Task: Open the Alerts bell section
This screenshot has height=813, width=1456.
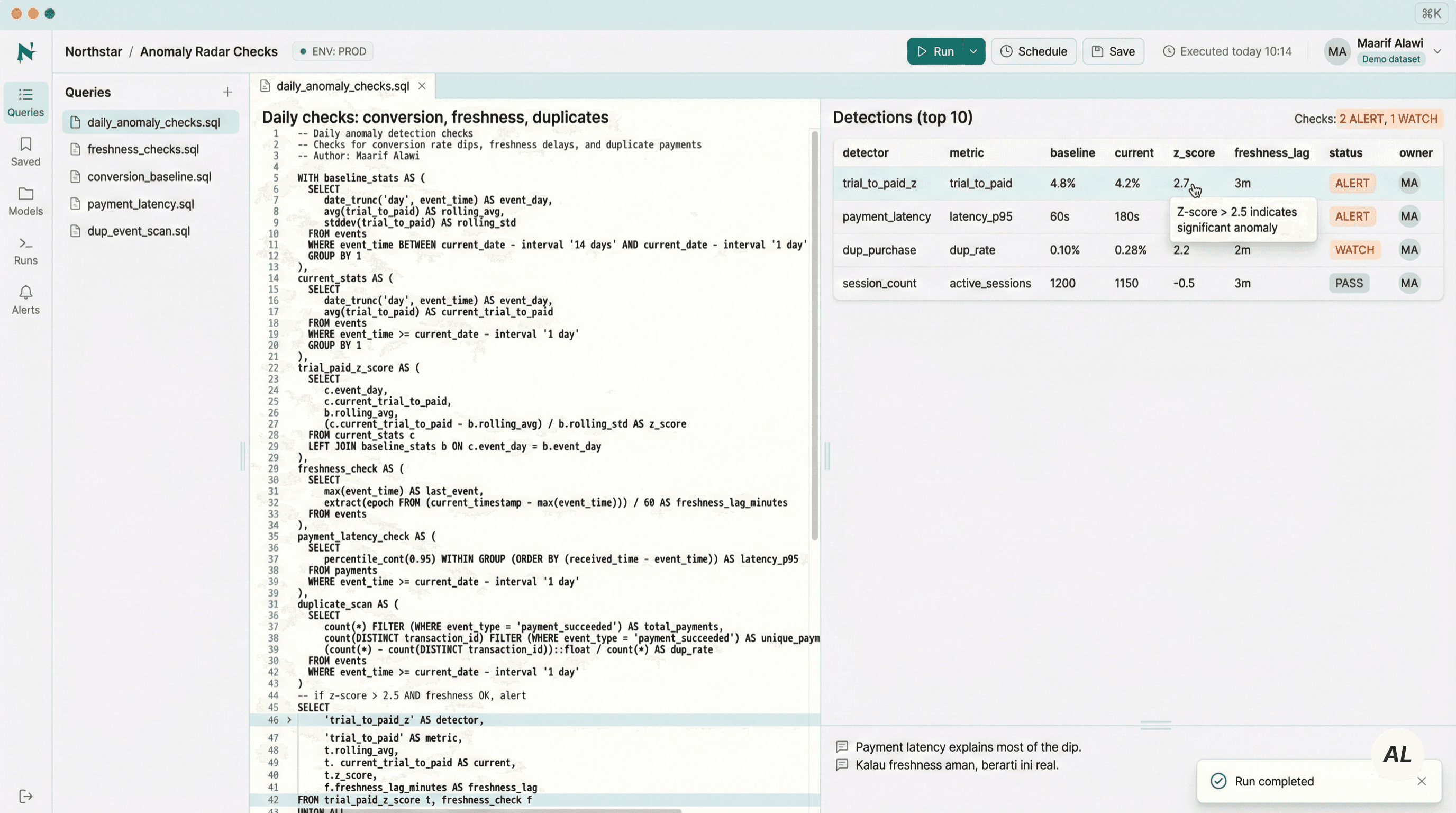Action: coord(25,300)
